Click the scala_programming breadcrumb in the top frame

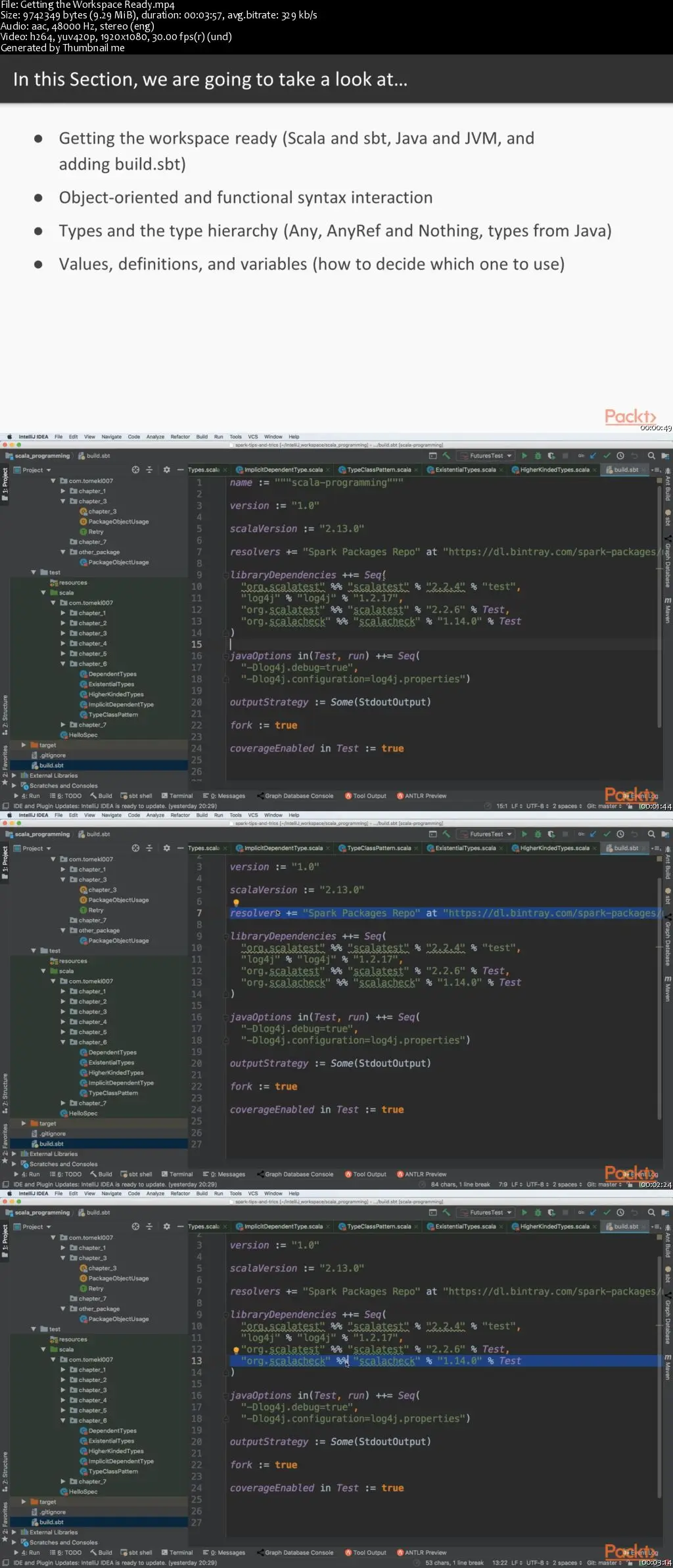coord(37,456)
